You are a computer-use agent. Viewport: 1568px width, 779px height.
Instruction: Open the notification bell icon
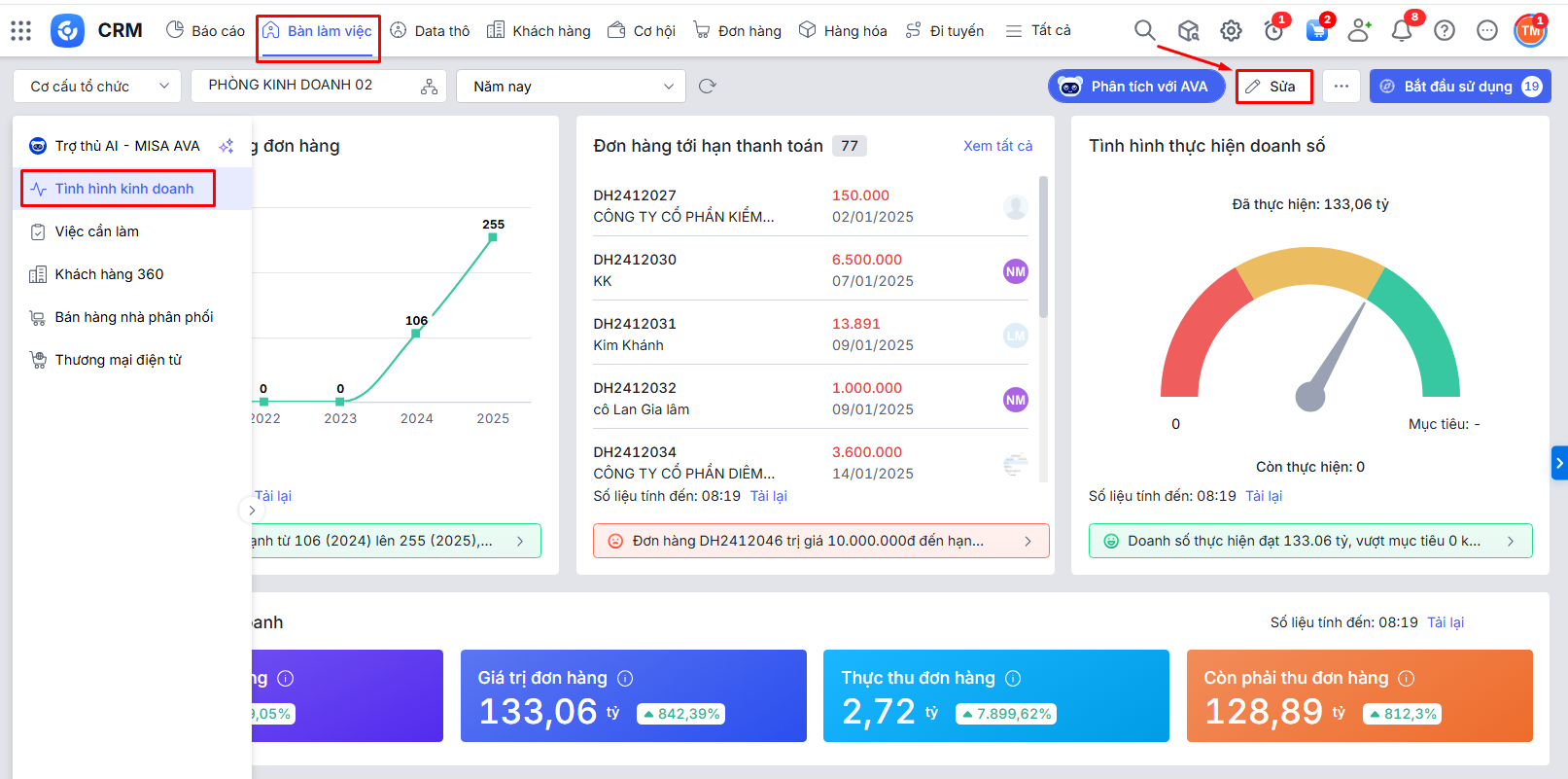tap(1401, 31)
